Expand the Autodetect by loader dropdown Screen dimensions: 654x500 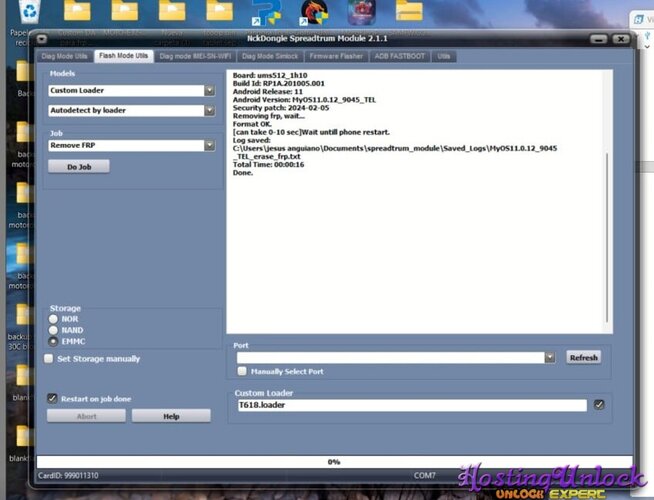[x=209, y=111]
